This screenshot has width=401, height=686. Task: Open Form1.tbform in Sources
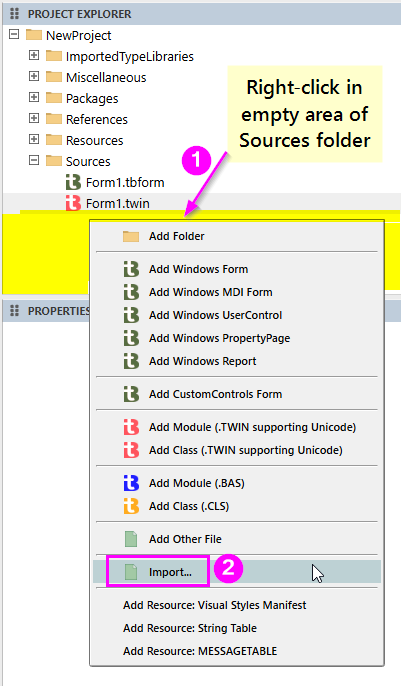(x=125, y=182)
